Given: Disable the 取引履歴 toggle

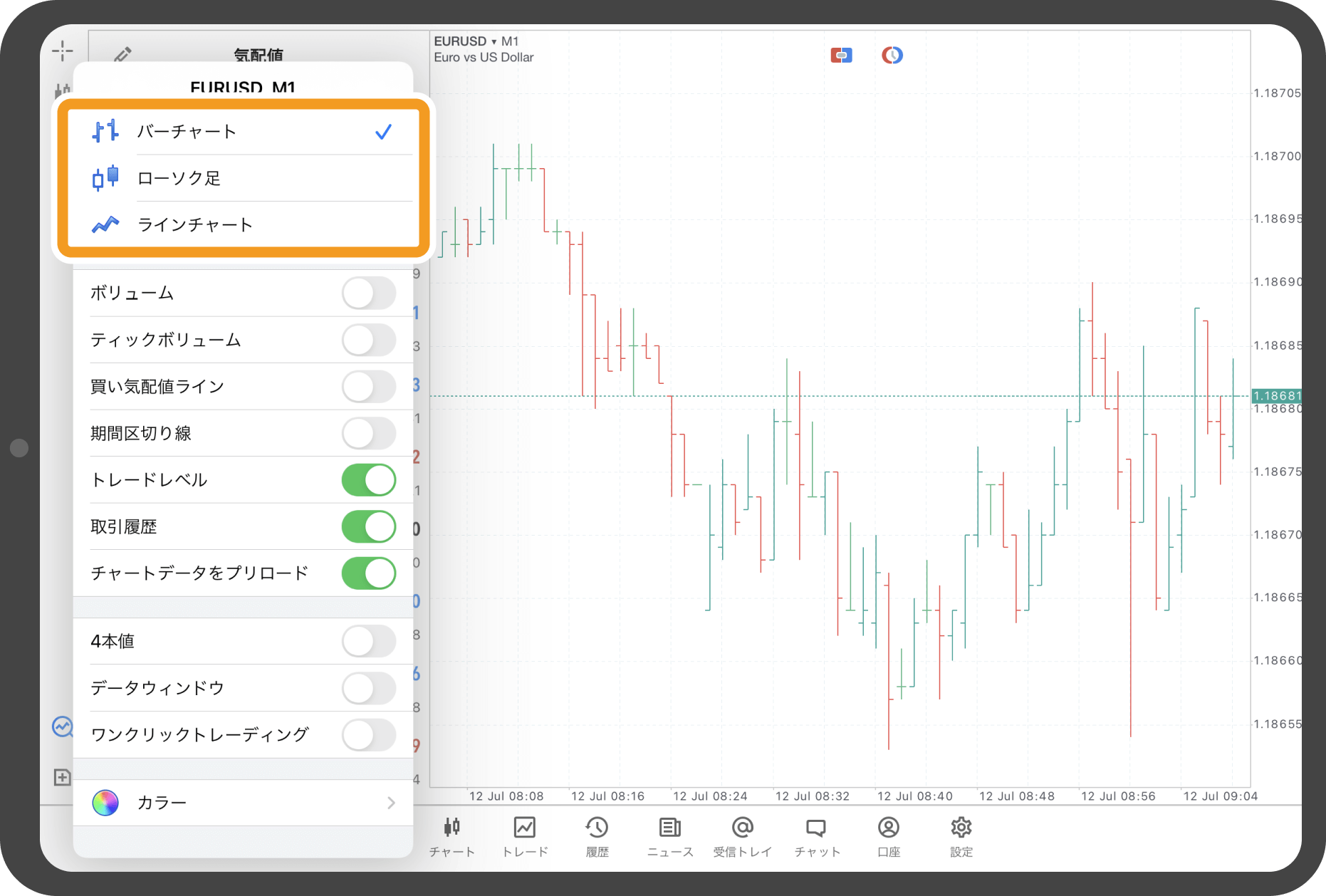Looking at the screenshot, I should [369, 527].
